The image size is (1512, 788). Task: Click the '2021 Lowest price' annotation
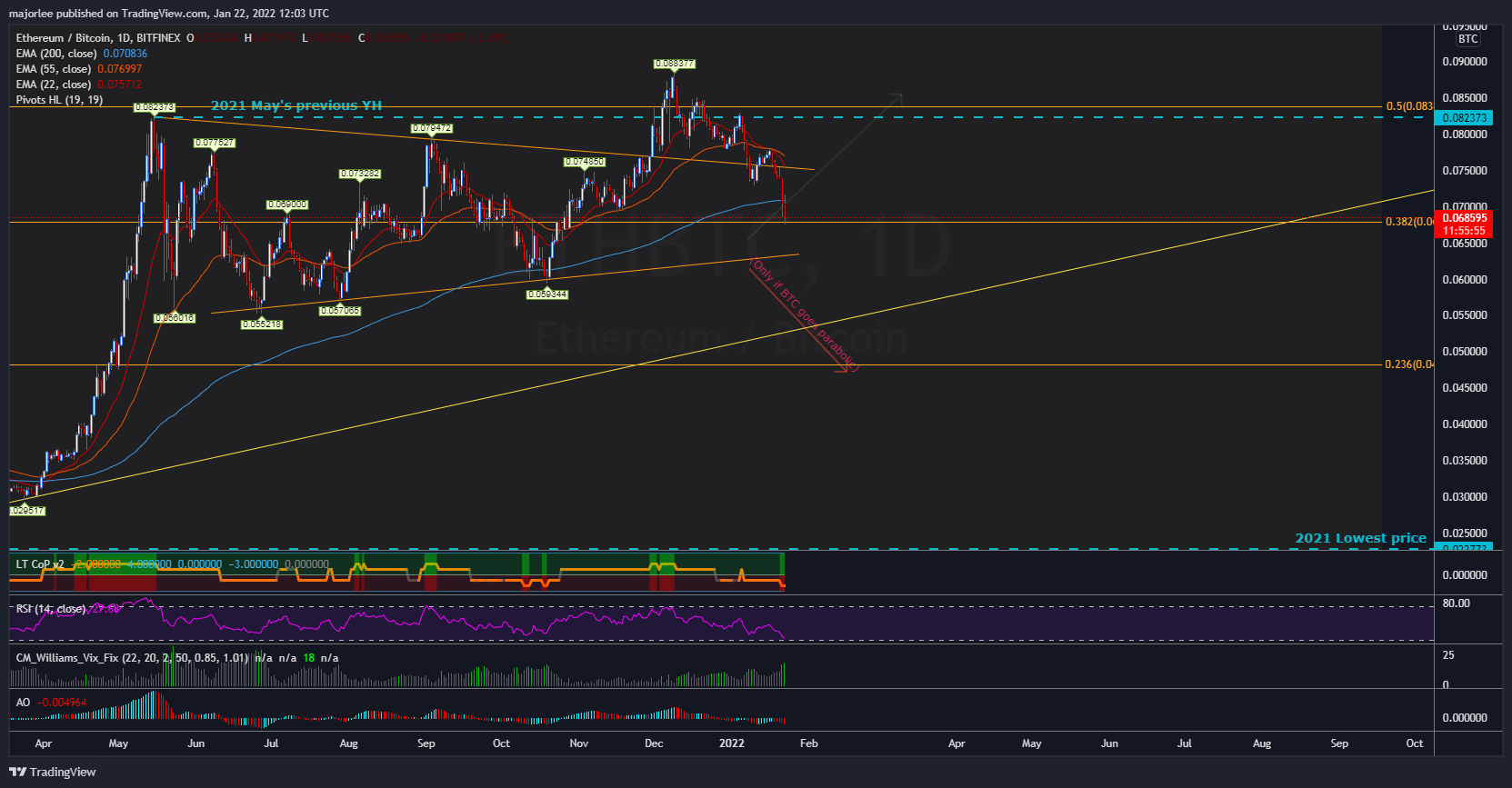pos(1361,538)
